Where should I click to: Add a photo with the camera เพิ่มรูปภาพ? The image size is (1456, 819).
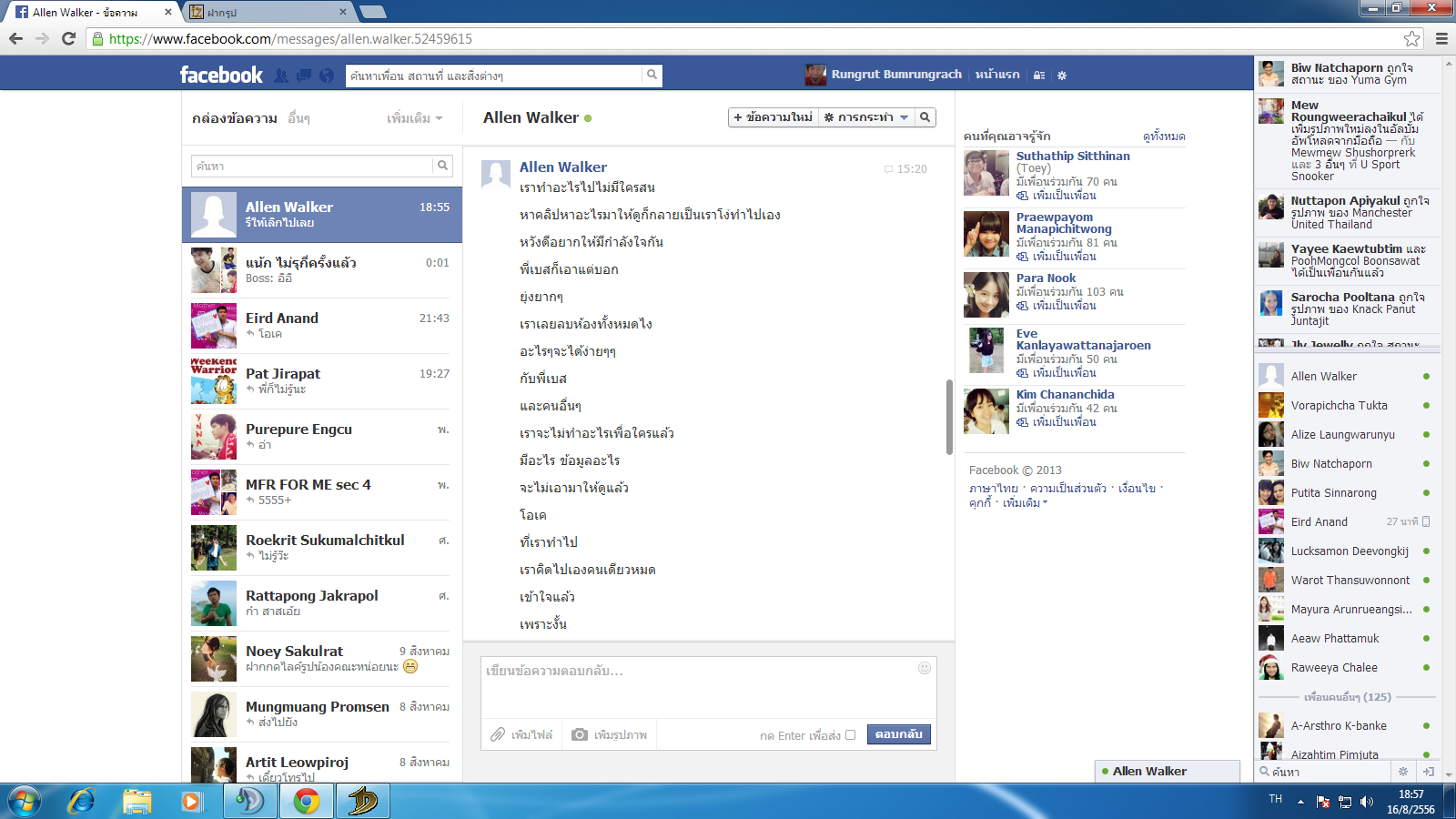[609, 734]
